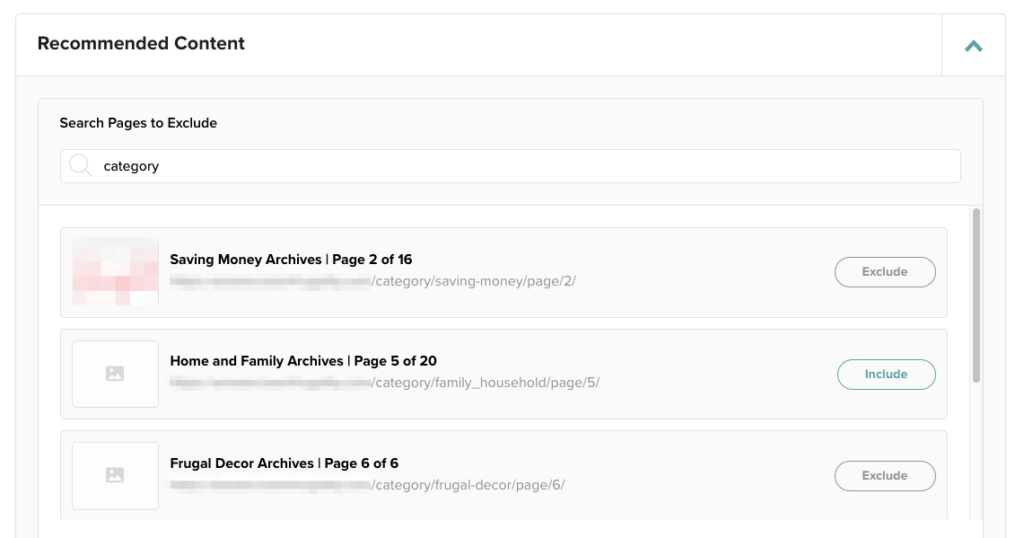1024x538 pixels.
Task: Exclude the Frugal Decor Archives page
Action: click(885, 476)
